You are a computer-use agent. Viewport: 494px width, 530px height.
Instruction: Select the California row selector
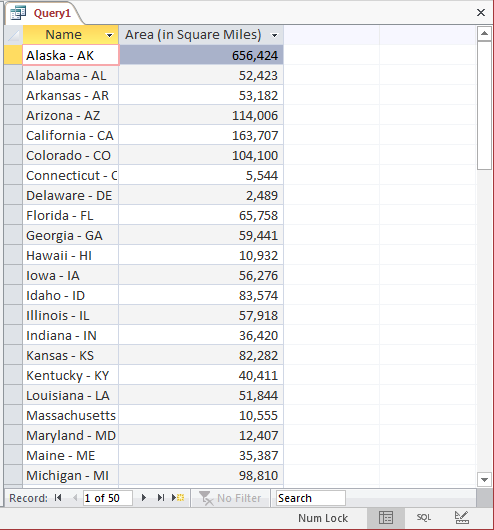tap(14, 135)
